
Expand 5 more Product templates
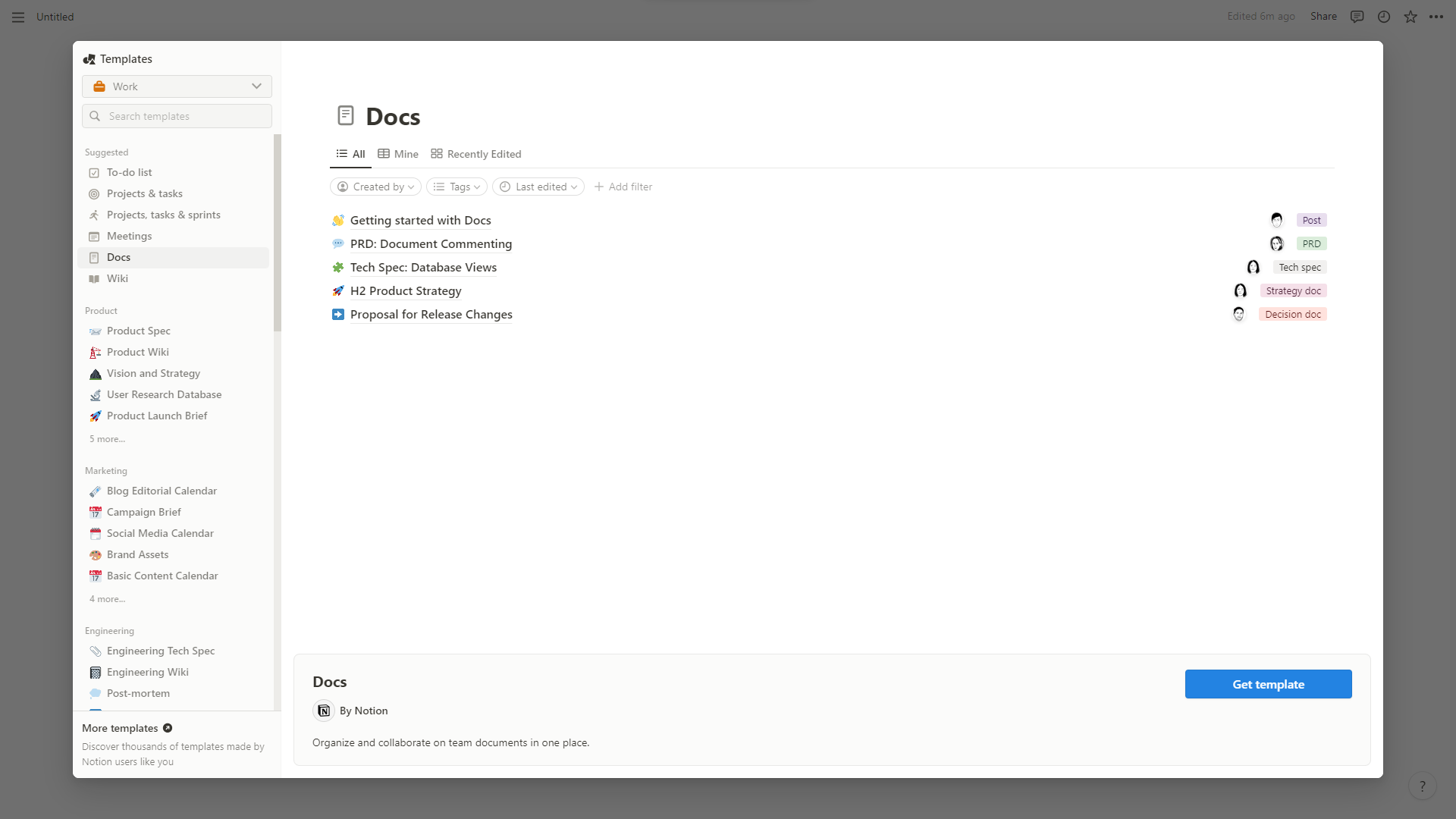tap(107, 439)
